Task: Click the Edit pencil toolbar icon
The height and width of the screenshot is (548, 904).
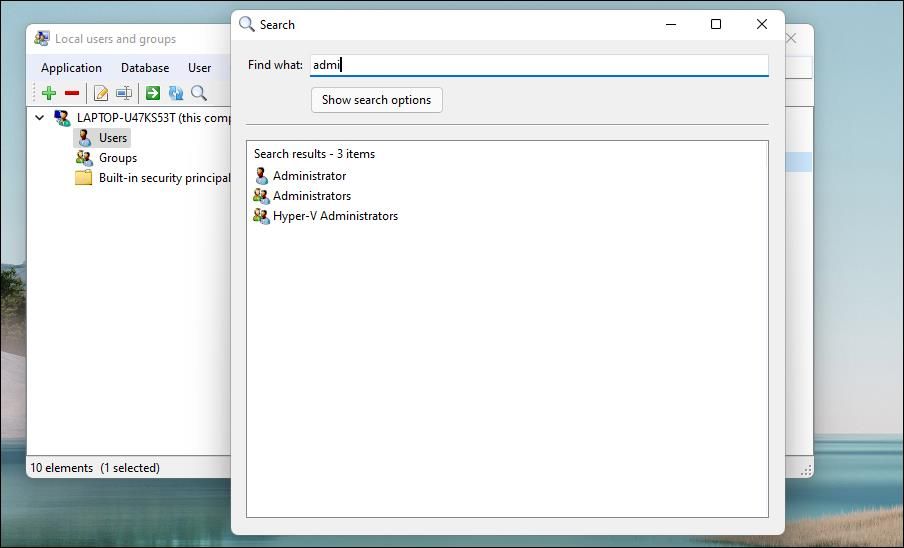Action: (101, 93)
